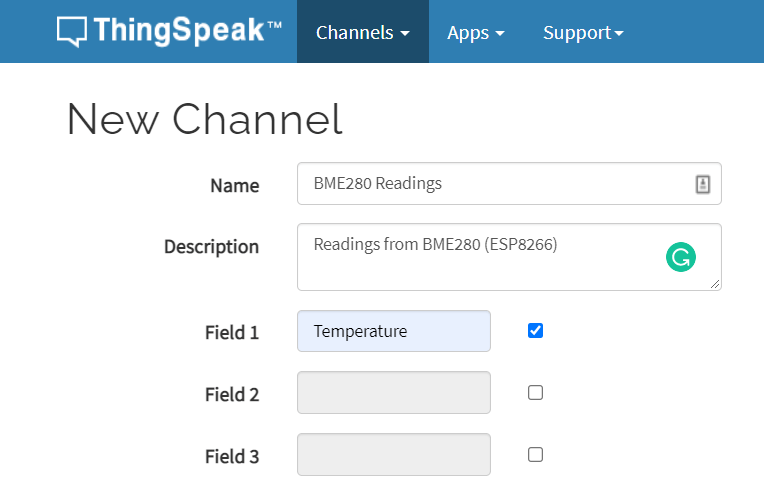Viewport: 764px width, 490px height.
Task: Click the Description label
Action: tap(211, 247)
